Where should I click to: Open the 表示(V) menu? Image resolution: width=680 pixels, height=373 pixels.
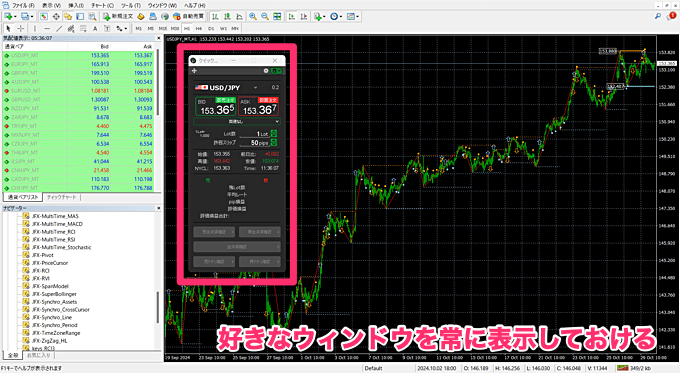(x=51, y=5)
